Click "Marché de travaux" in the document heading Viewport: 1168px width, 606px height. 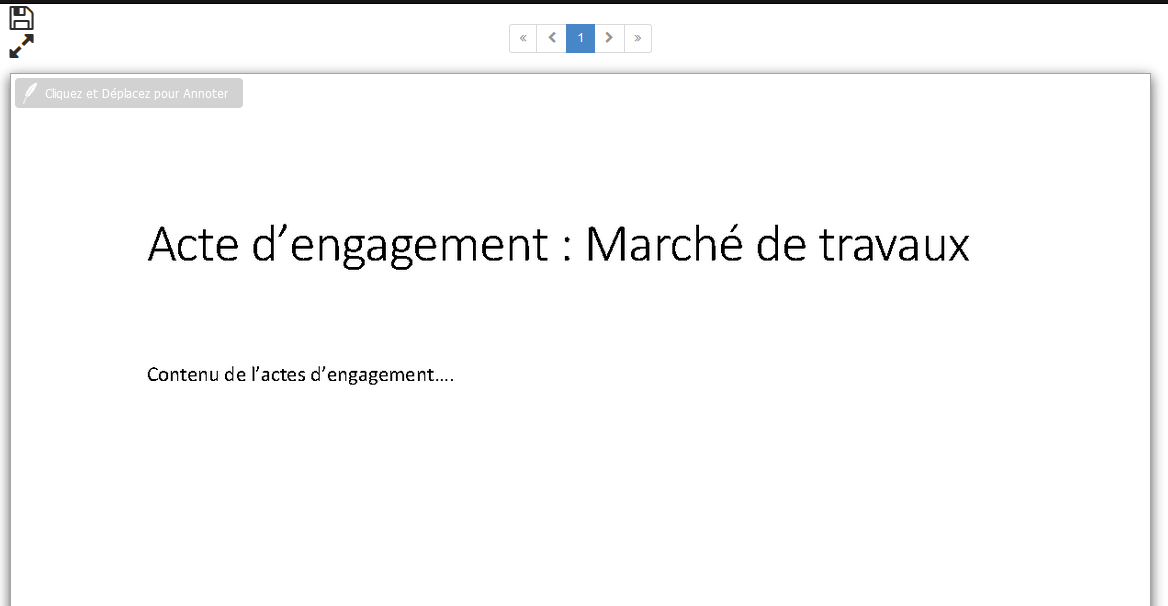pos(777,245)
